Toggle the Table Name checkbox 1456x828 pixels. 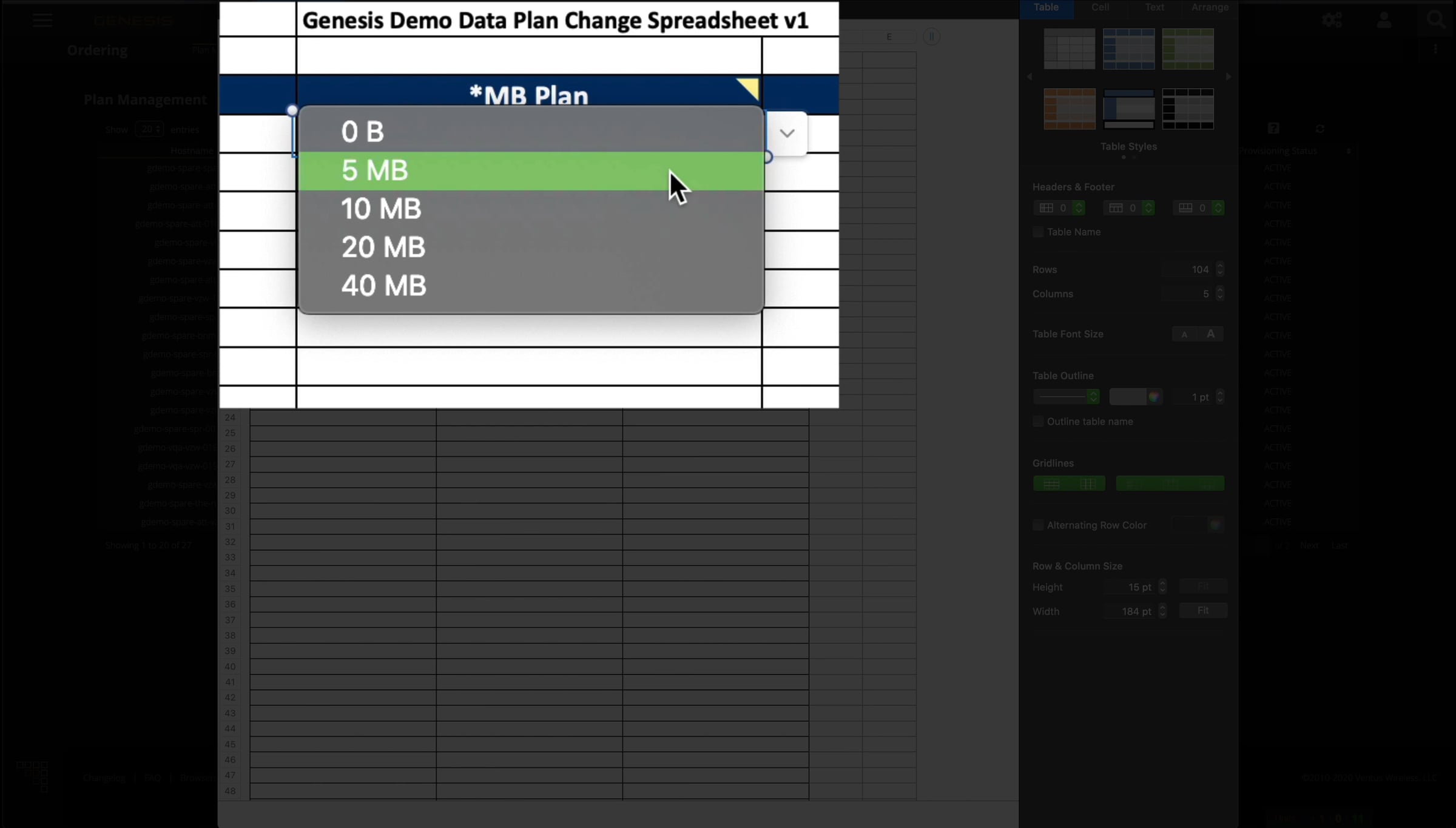[1038, 232]
